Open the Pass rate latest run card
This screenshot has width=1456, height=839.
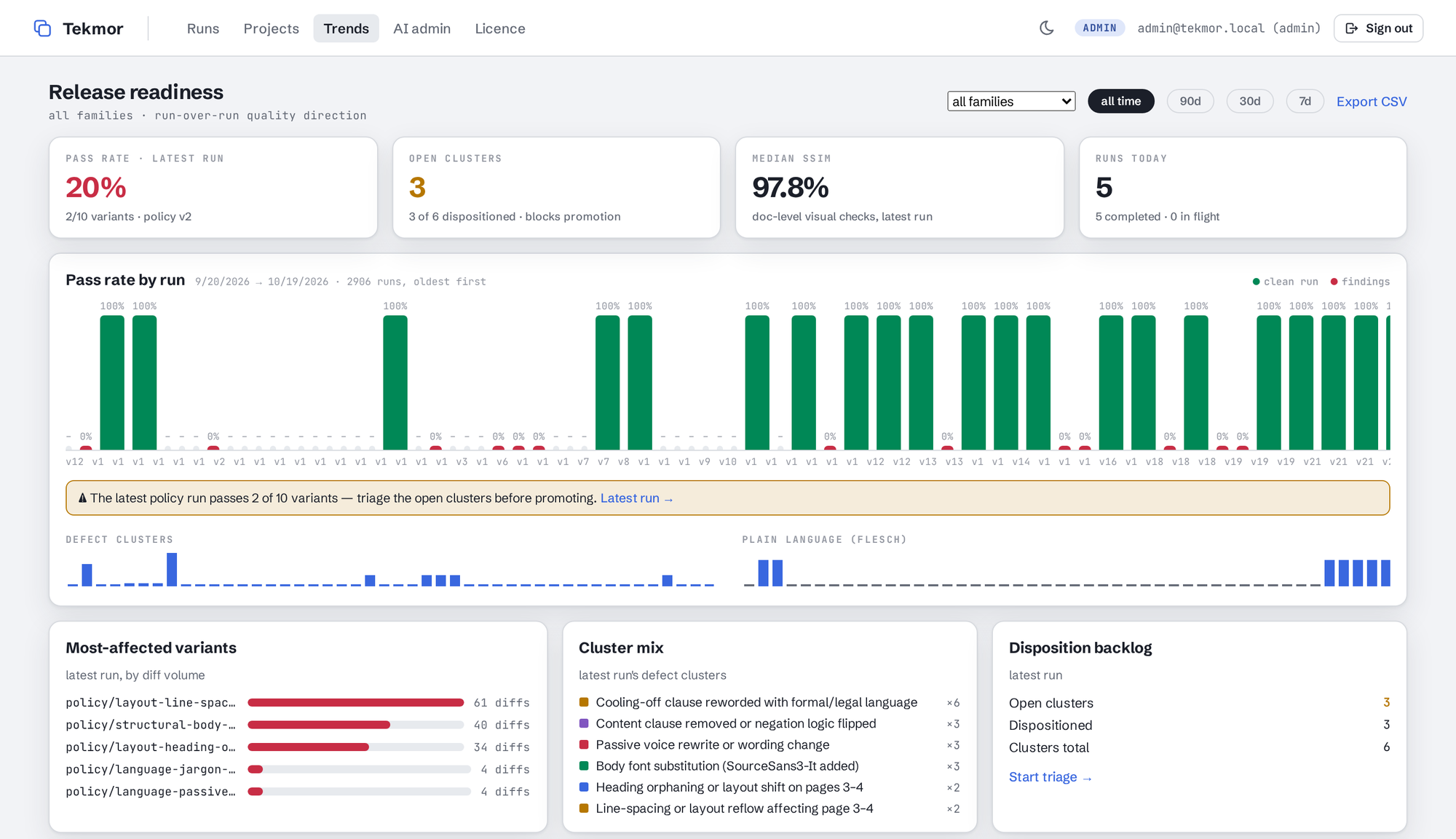tap(213, 188)
